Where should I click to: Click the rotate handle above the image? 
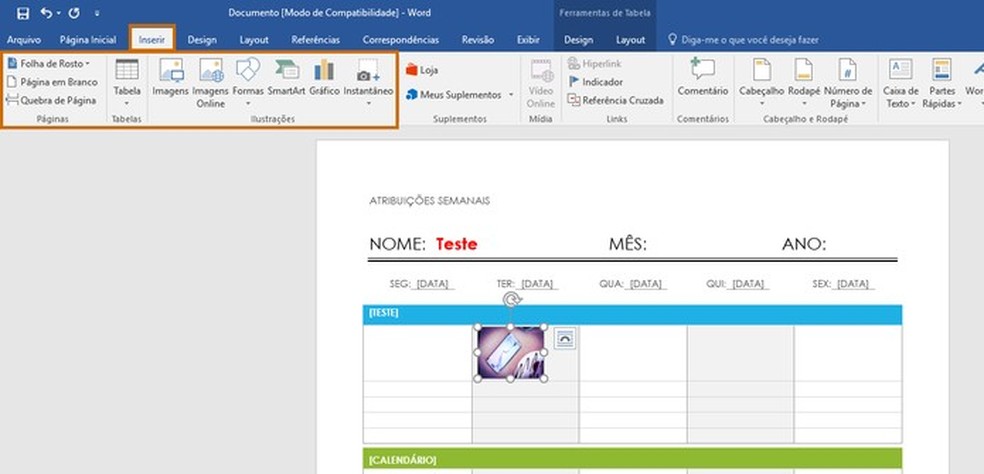512,300
